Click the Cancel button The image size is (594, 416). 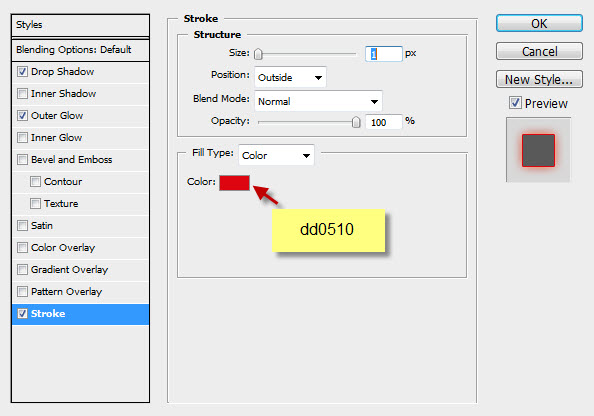[539, 51]
